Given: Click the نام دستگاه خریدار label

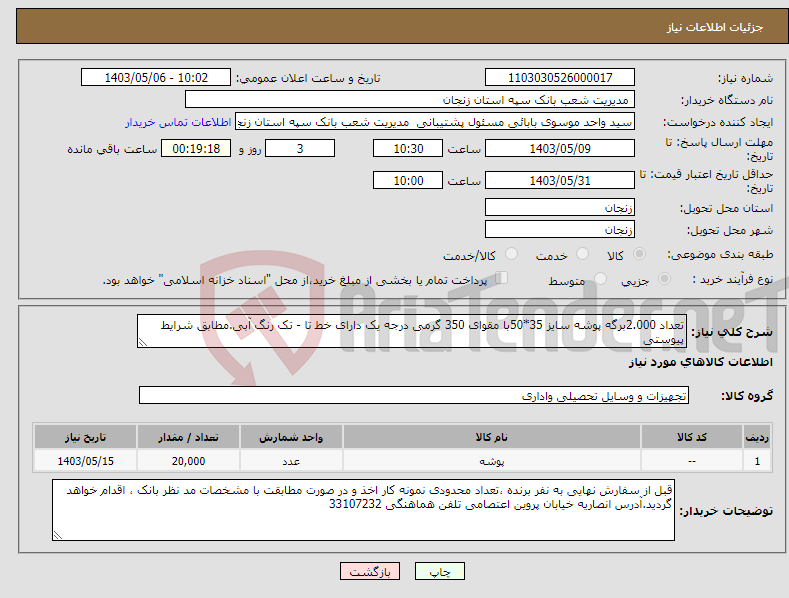Looking at the screenshot, I should coord(727,100).
